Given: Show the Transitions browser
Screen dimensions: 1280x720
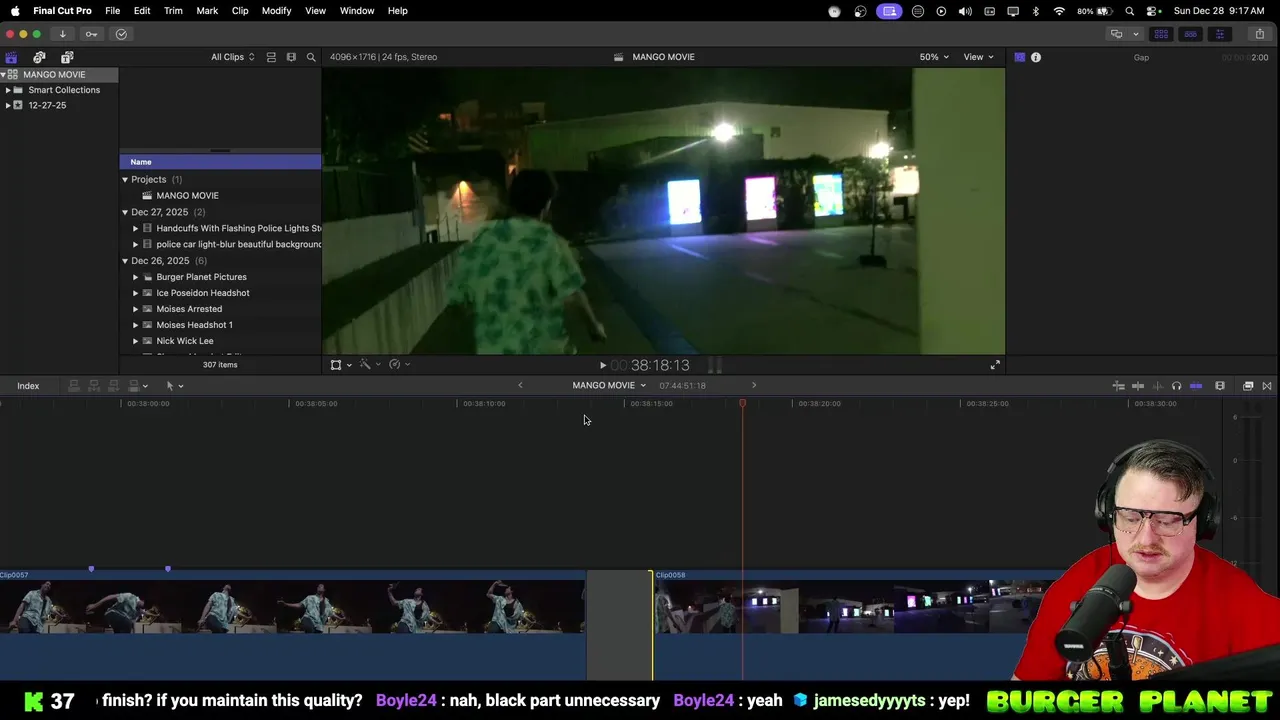Looking at the screenshot, I should tap(1267, 386).
